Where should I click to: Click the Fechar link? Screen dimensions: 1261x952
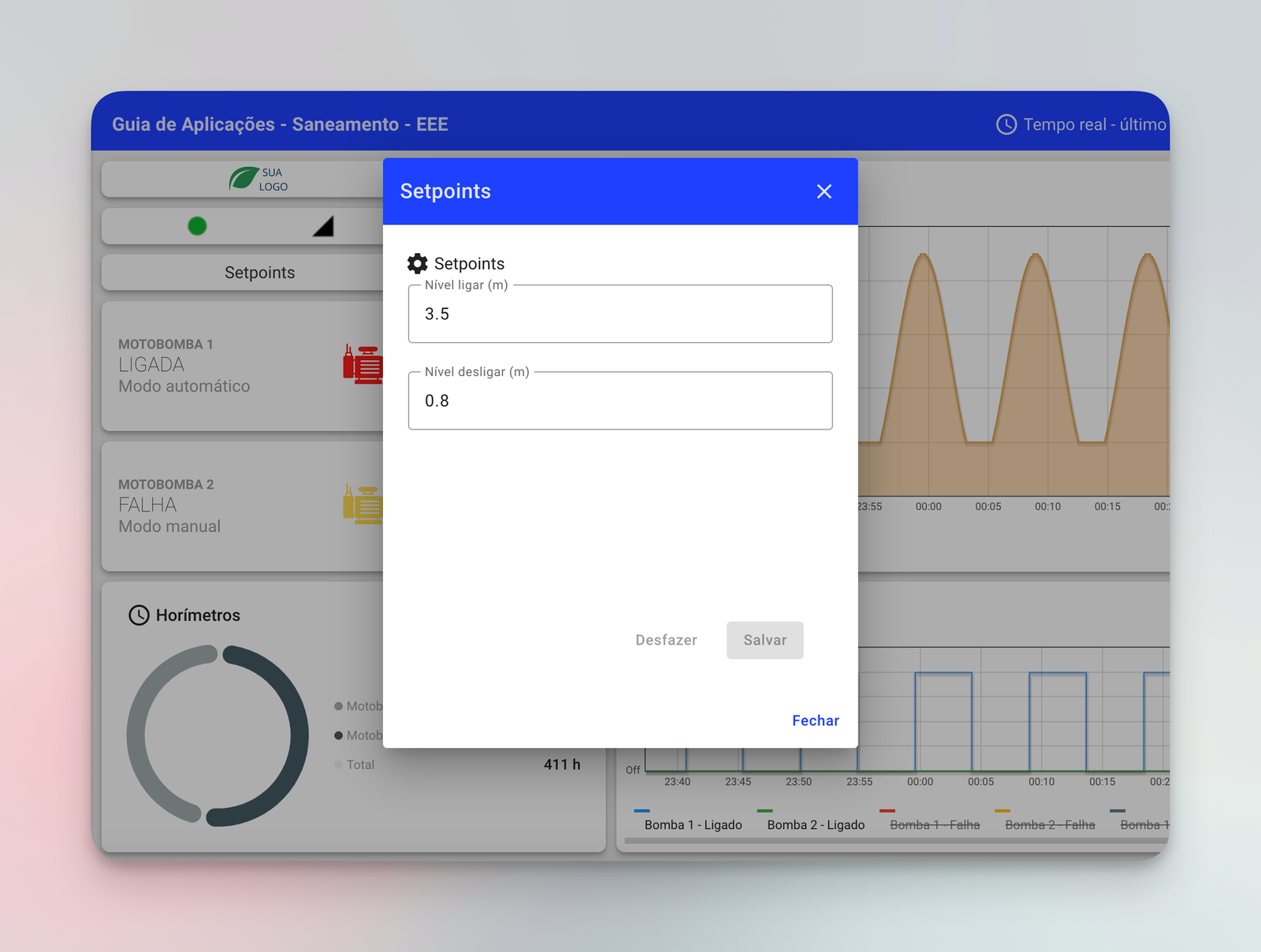tap(815, 720)
